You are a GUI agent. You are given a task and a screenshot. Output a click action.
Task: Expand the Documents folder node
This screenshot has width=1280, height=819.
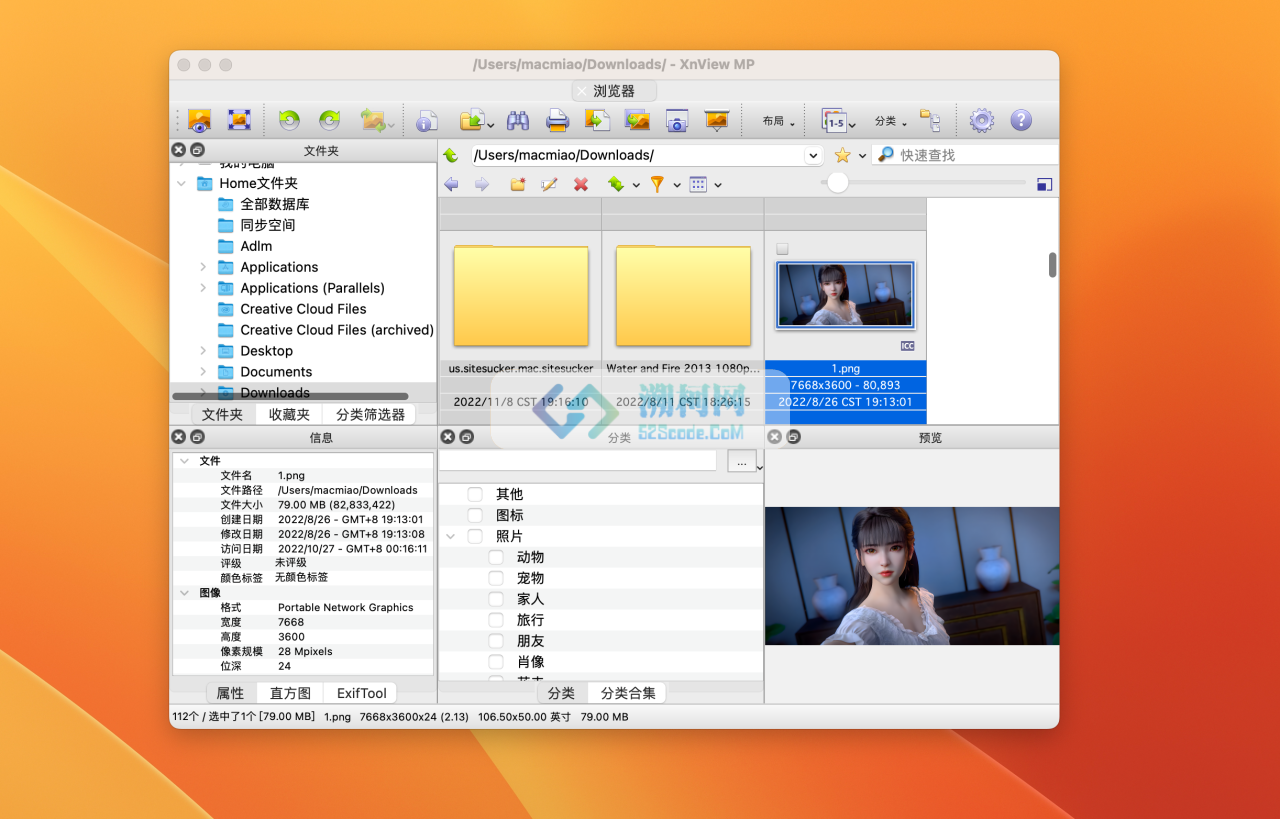point(203,372)
